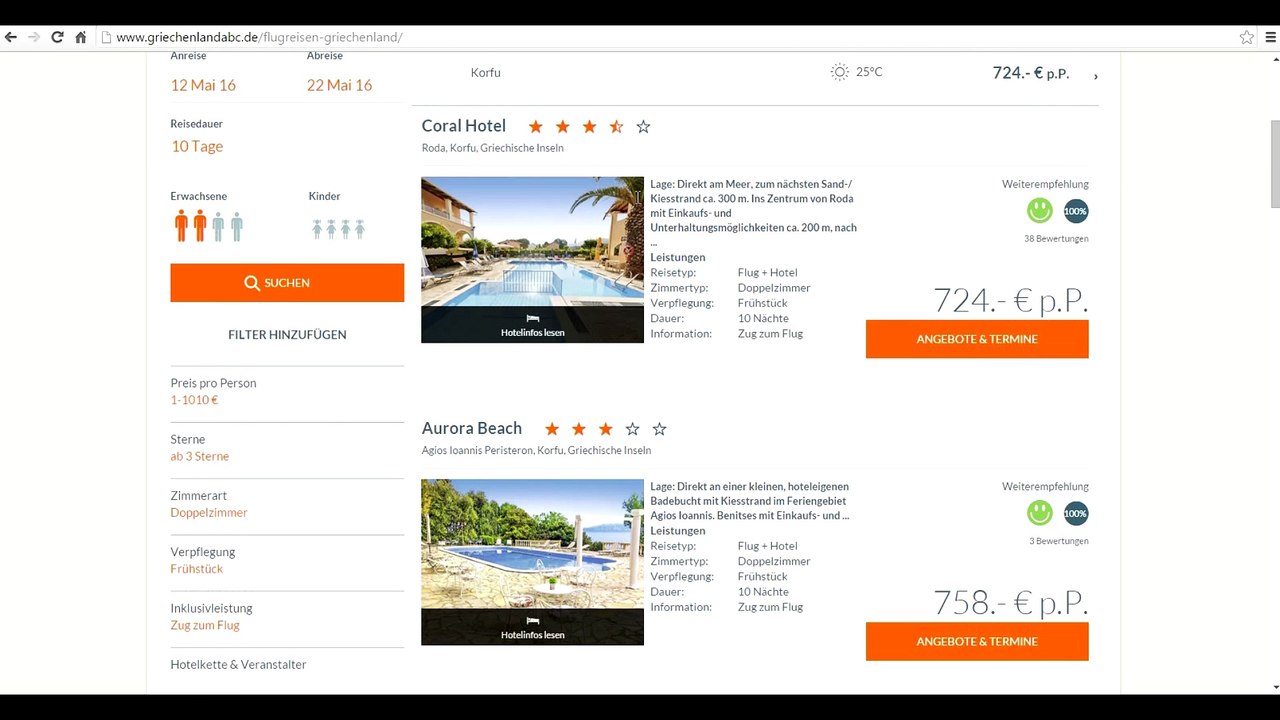The height and width of the screenshot is (720, 1280).
Task: Open the Aurora Beach title link
Action: coord(472,428)
